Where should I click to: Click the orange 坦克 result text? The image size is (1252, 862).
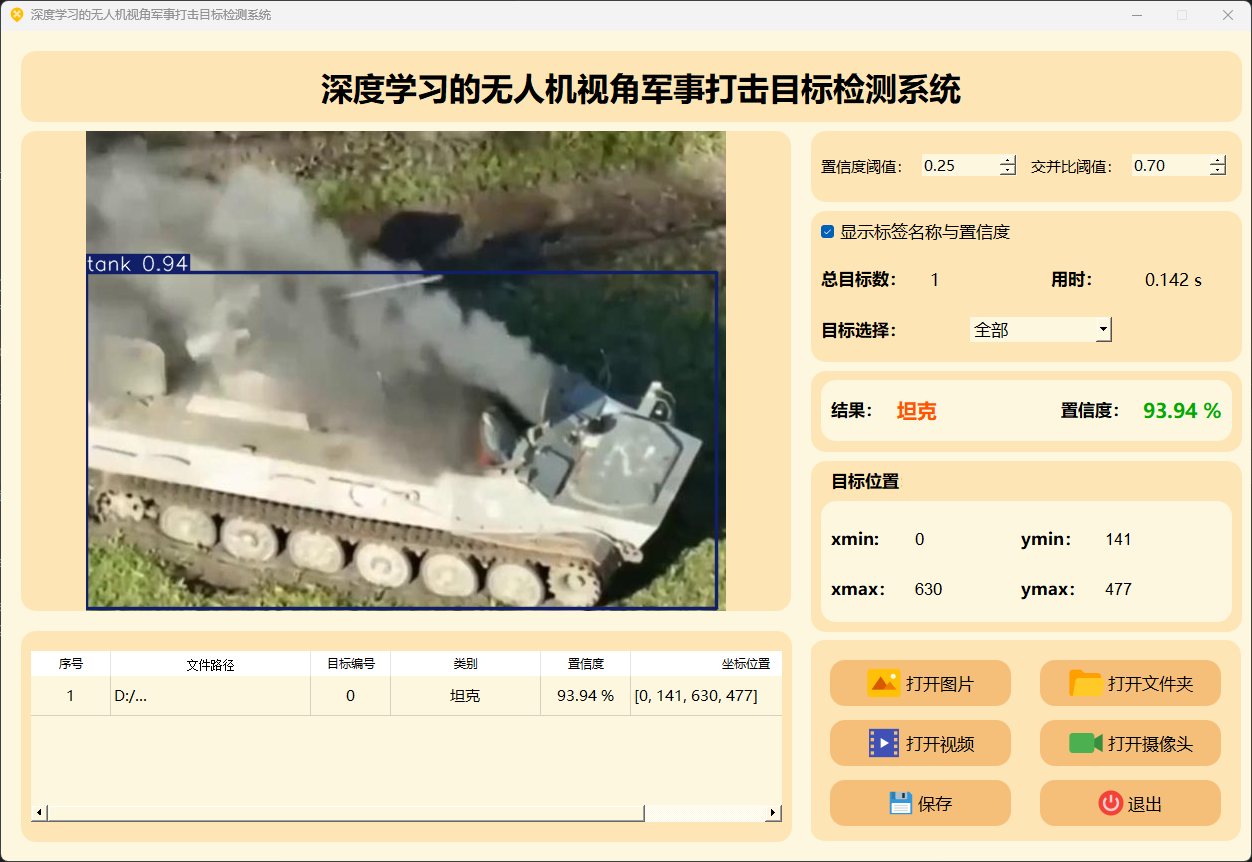pos(916,411)
